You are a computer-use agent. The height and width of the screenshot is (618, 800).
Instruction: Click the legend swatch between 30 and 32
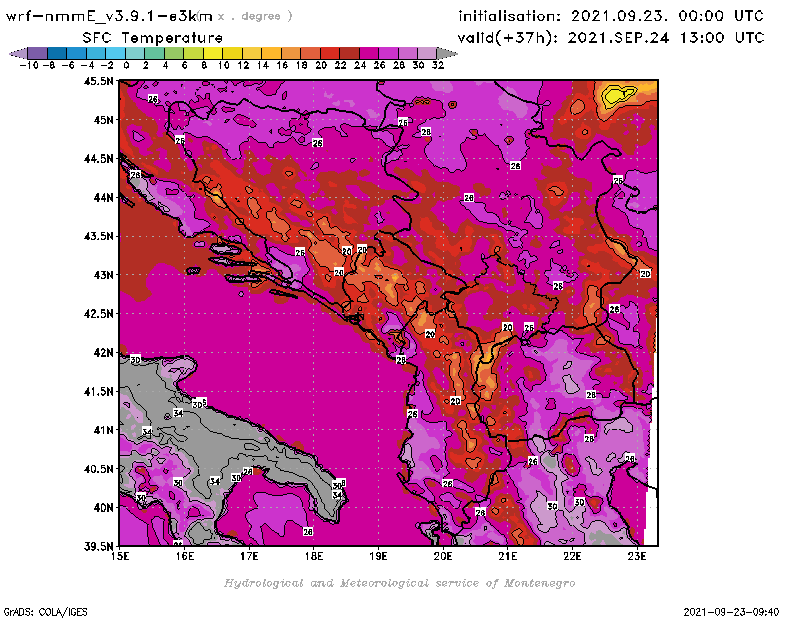[427, 53]
